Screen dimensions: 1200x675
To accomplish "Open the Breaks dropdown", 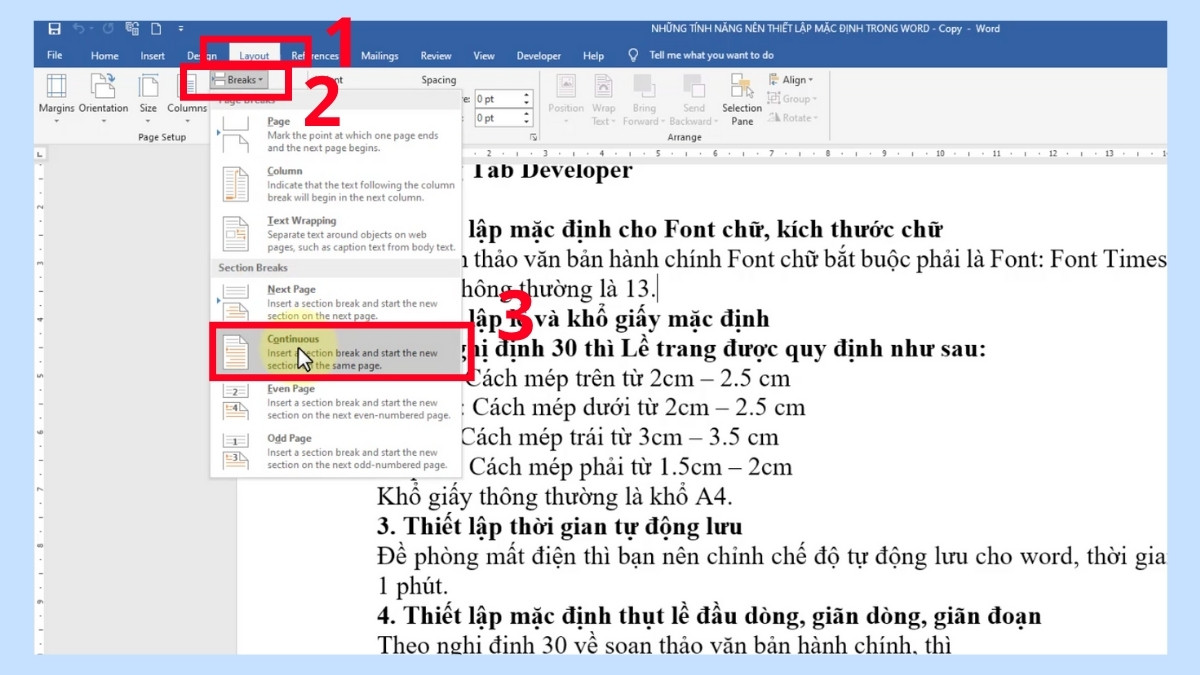I will pos(238,82).
